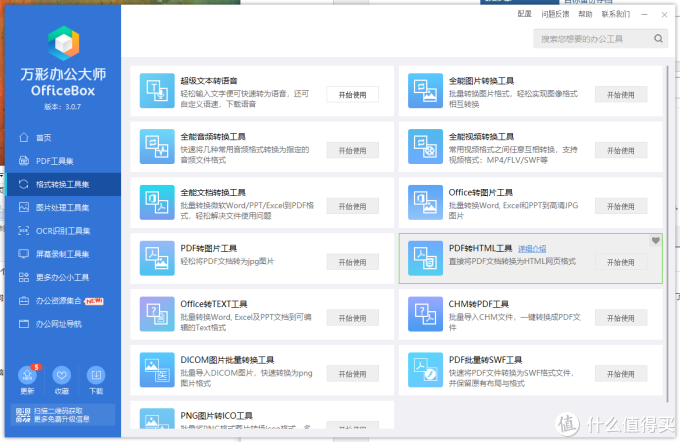
Task: Select the 全能音频转换工具 icon
Action: tap(157, 147)
